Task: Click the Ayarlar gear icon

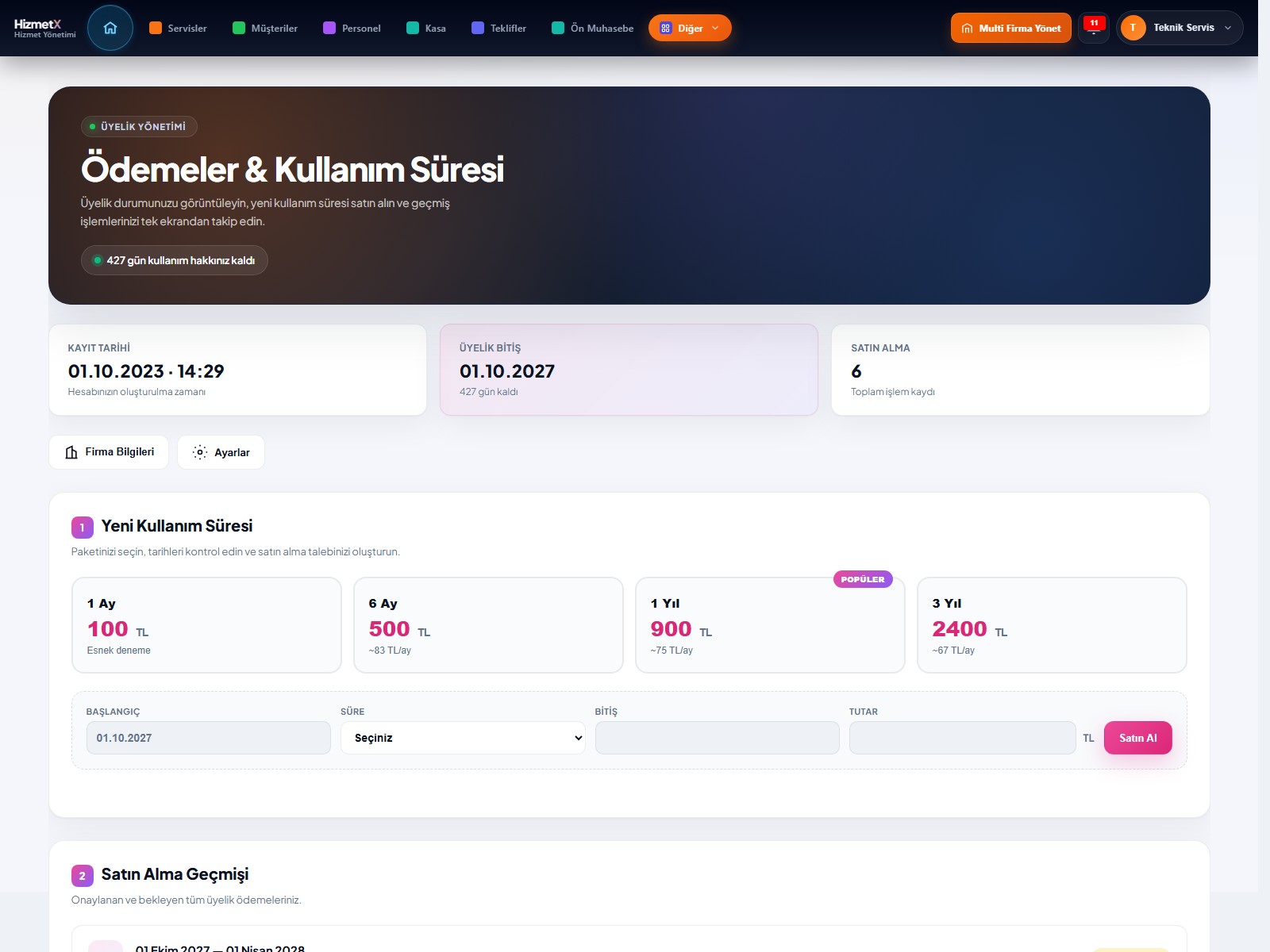Action: click(x=200, y=452)
